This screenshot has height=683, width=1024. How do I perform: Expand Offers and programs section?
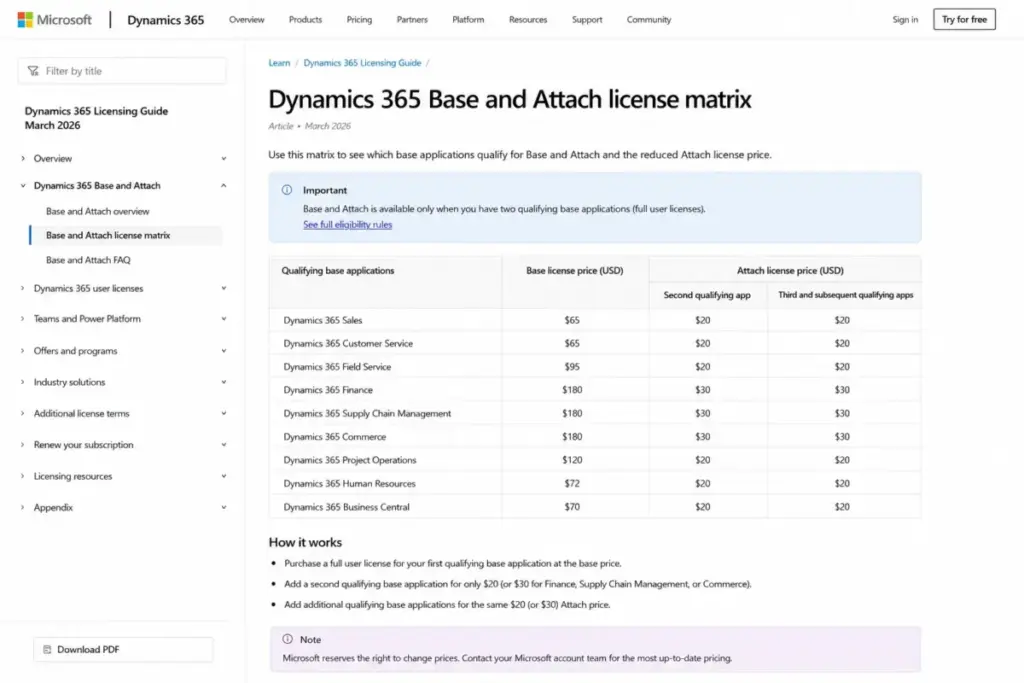23,351
